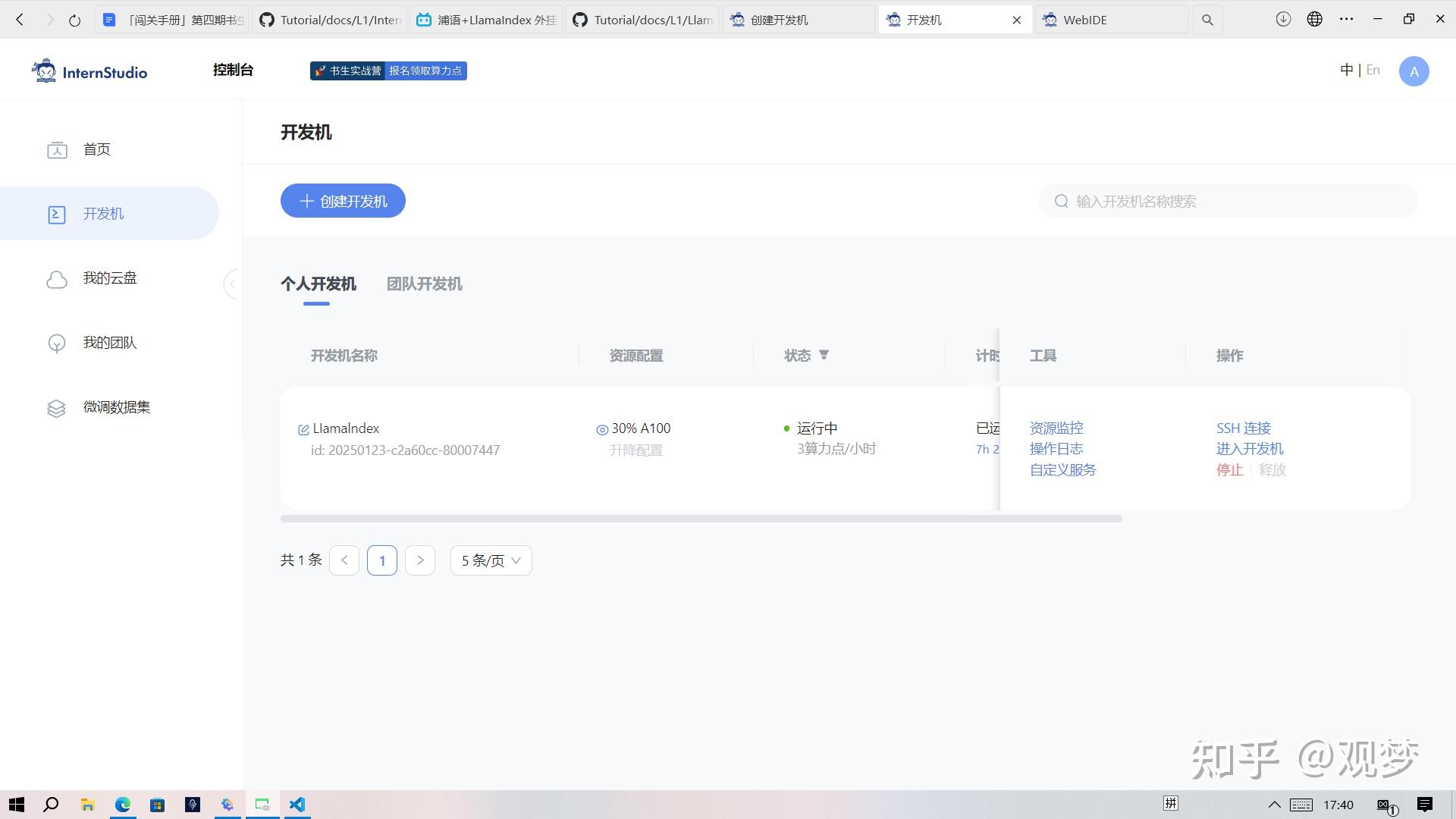Click the edit-name icon beside LlamaIndex
1456x819 pixels.
click(303, 430)
